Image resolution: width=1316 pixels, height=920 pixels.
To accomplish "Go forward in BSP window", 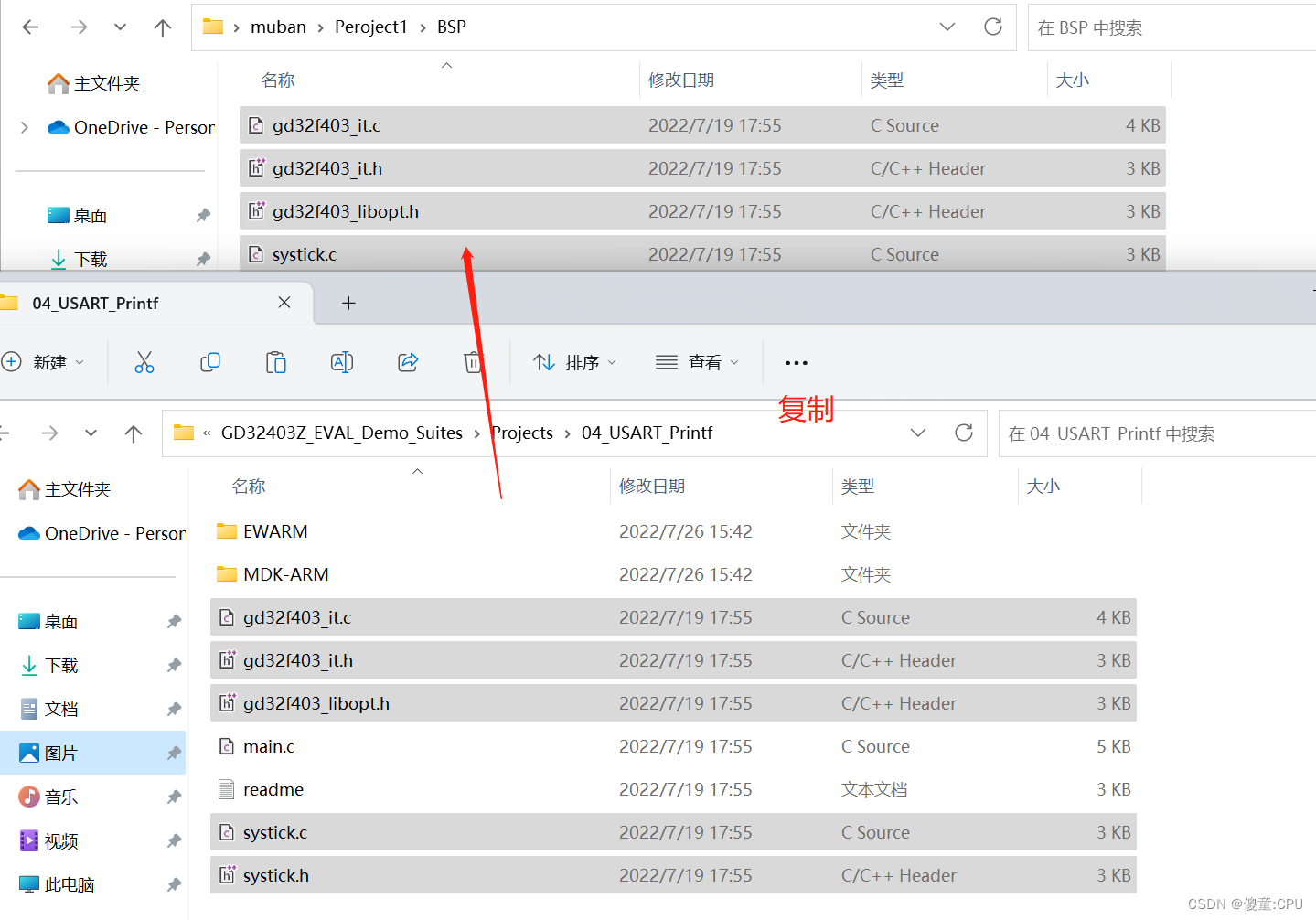I will click(80, 27).
